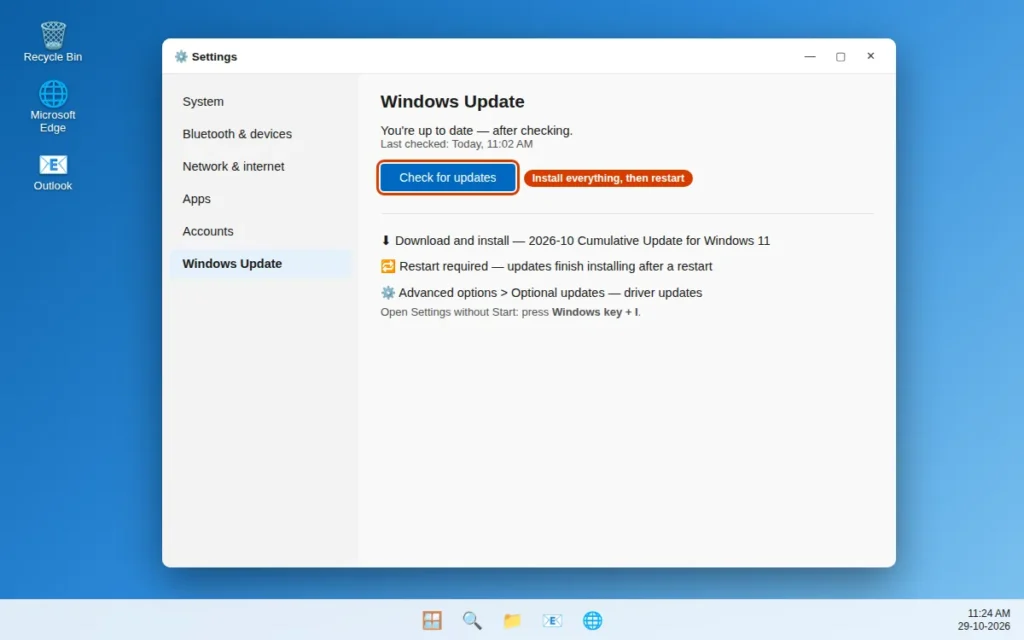Select System in the sidebar

click(x=261, y=102)
